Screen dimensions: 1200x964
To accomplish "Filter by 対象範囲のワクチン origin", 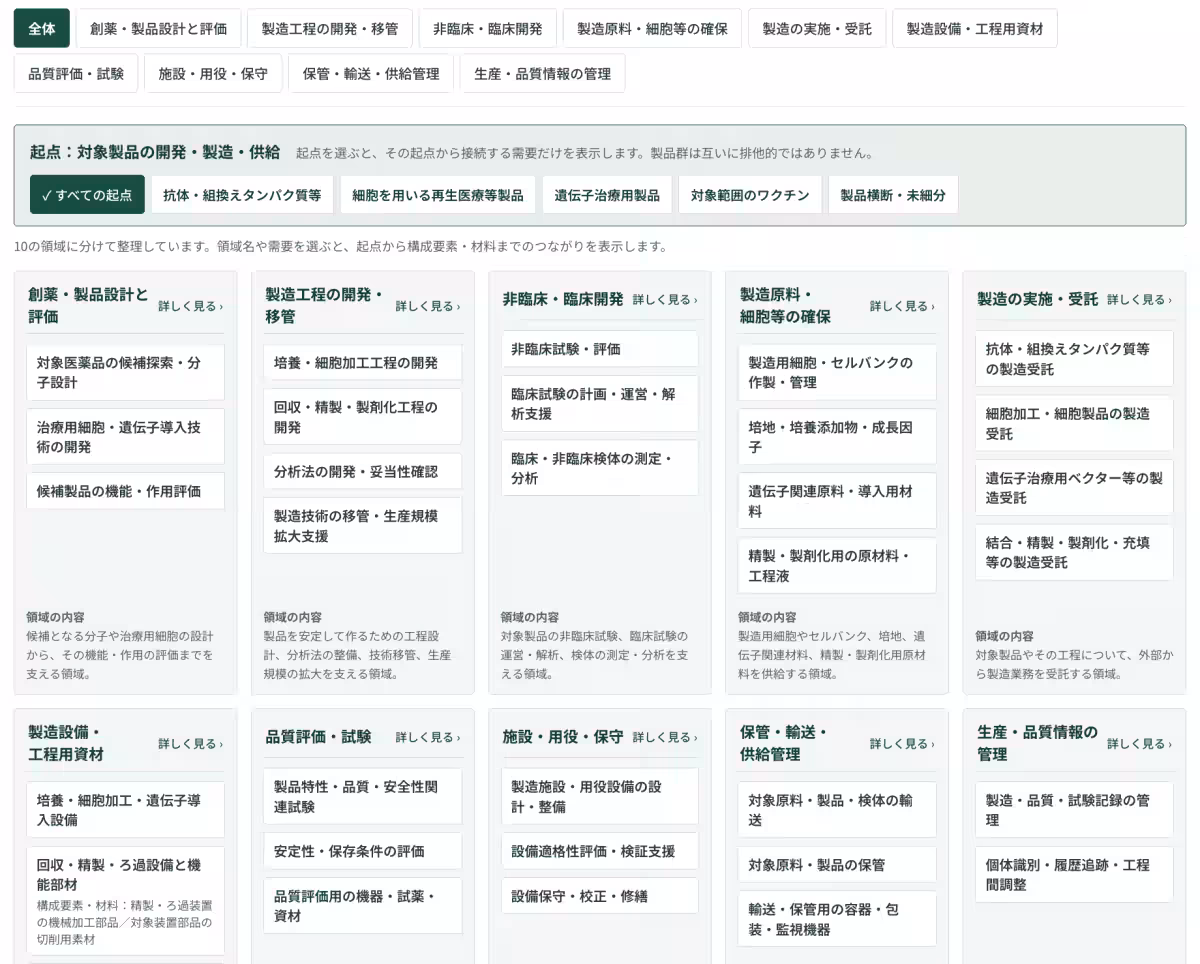I will [750, 195].
